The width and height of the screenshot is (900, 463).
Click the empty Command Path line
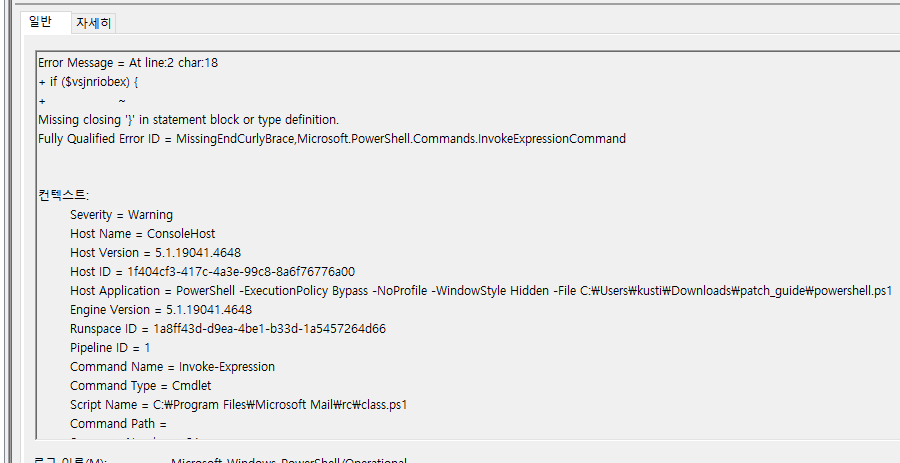point(118,423)
